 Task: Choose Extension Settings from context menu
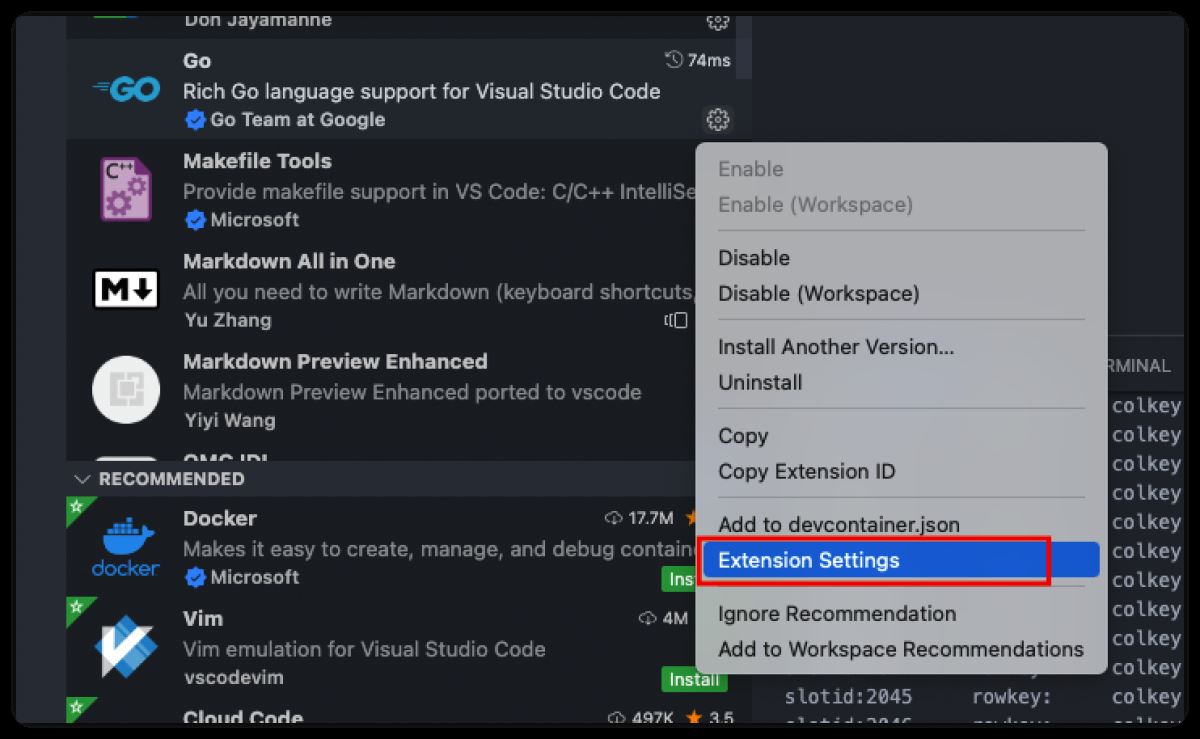(x=808, y=560)
